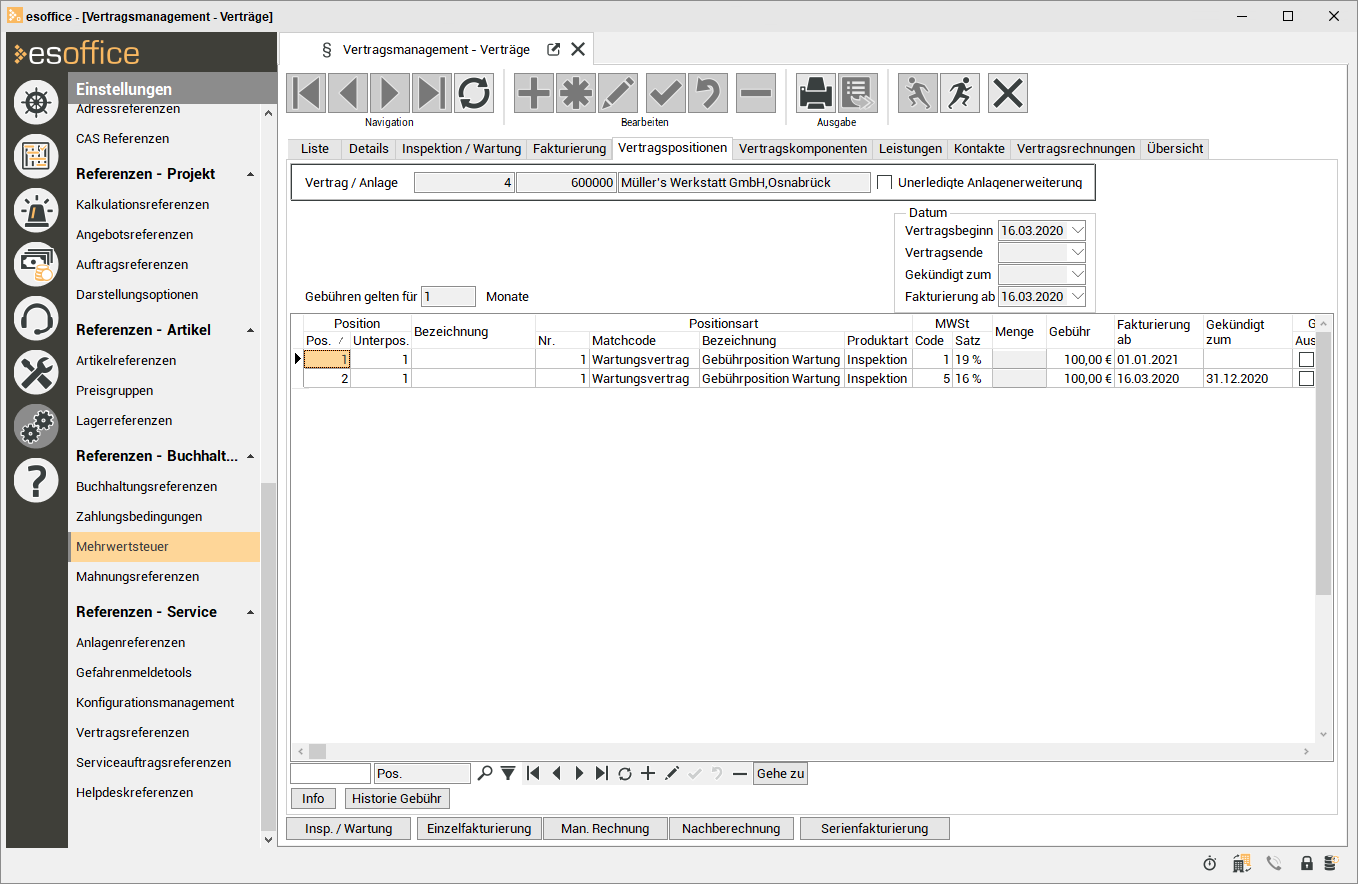Go to previous record in top toolbar
This screenshot has width=1358, height=895.
pyautogui.click(x=349, y=93)
